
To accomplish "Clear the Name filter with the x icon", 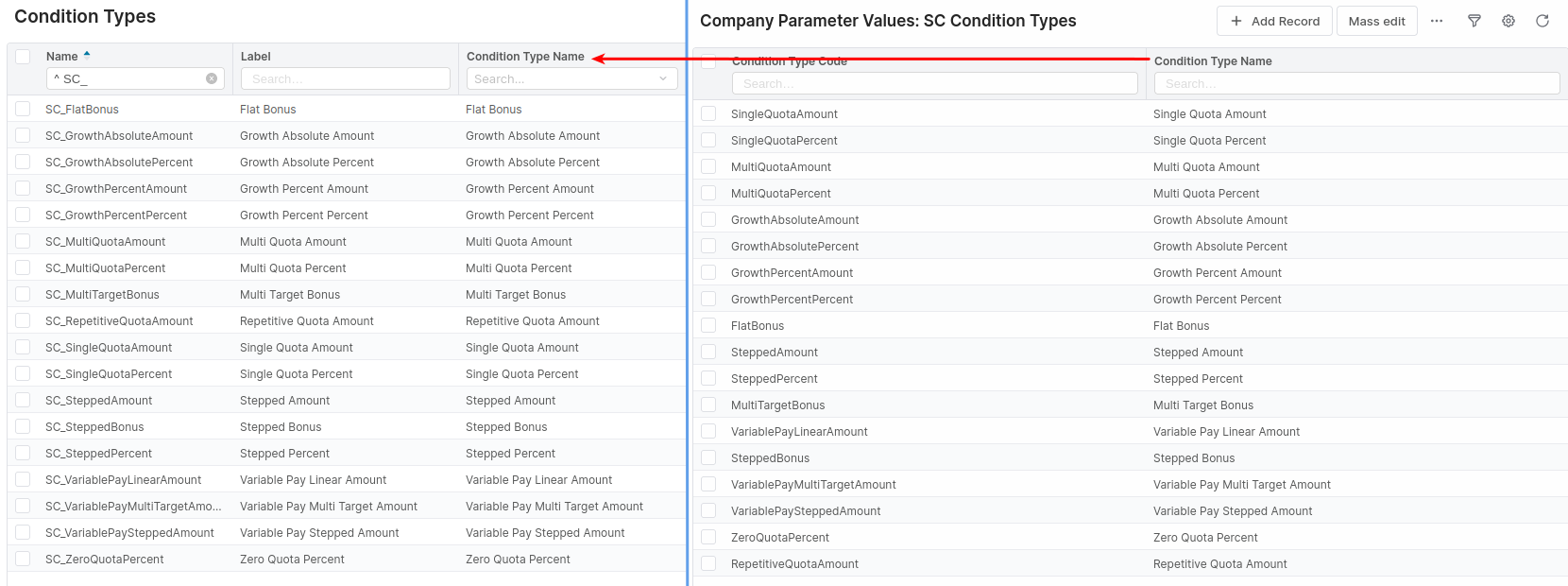I will [x=212, y=79].
